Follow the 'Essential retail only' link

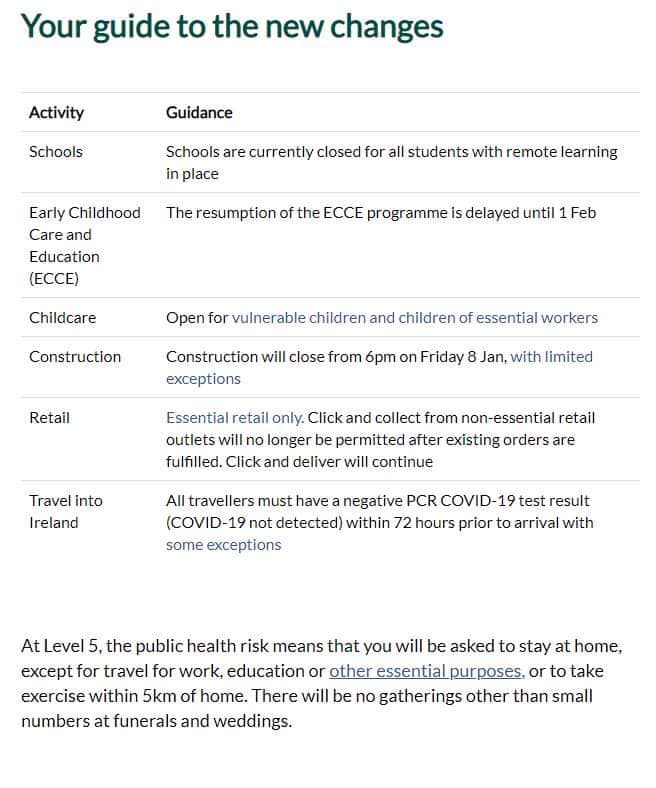[x=235, y=418]
